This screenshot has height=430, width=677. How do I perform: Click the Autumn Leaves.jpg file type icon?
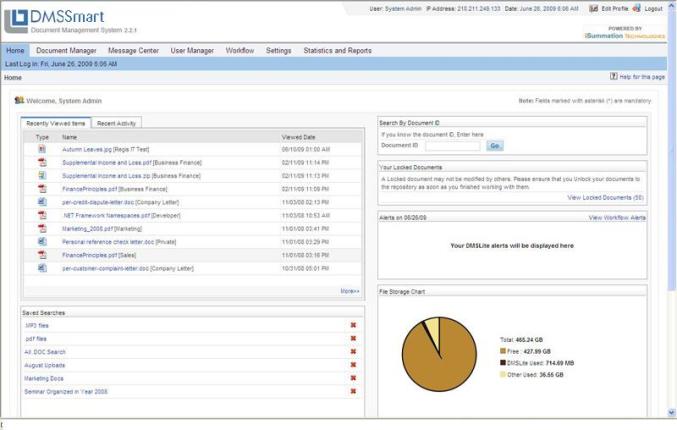point(42,148)
